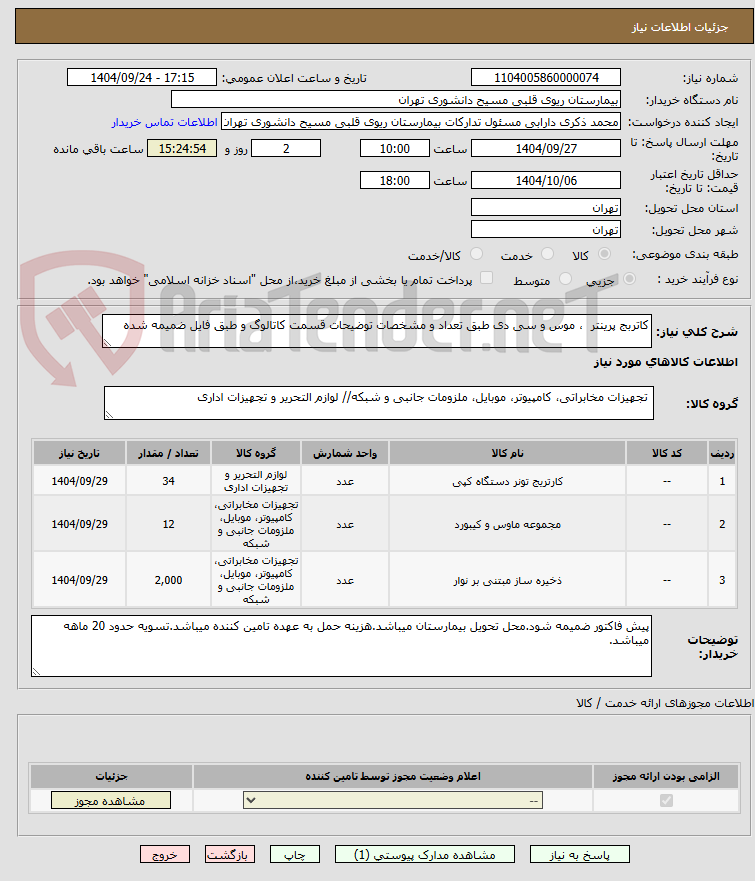Click the remaining time field 15:24:54
755x881 pixels.
click(x=182, y=148)
